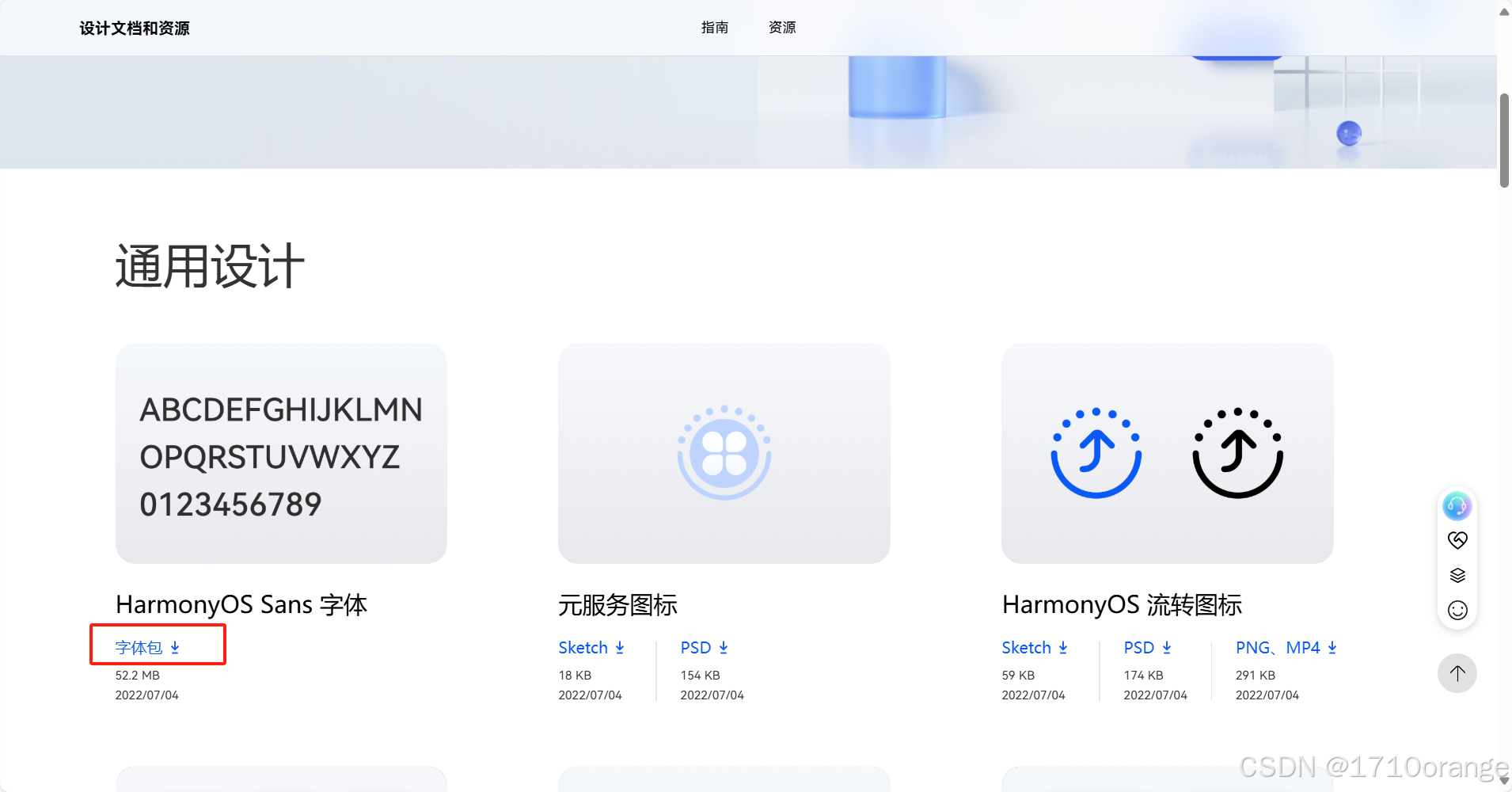Download PSD file for 元服务图标
This screenshot has height=792, width=1512.
(704, 648)
